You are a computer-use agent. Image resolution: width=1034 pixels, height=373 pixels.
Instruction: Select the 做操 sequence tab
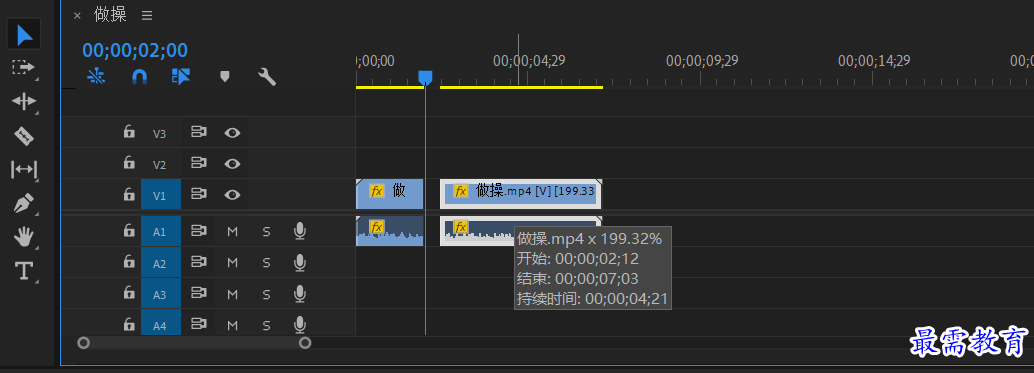tap(110, 14)
